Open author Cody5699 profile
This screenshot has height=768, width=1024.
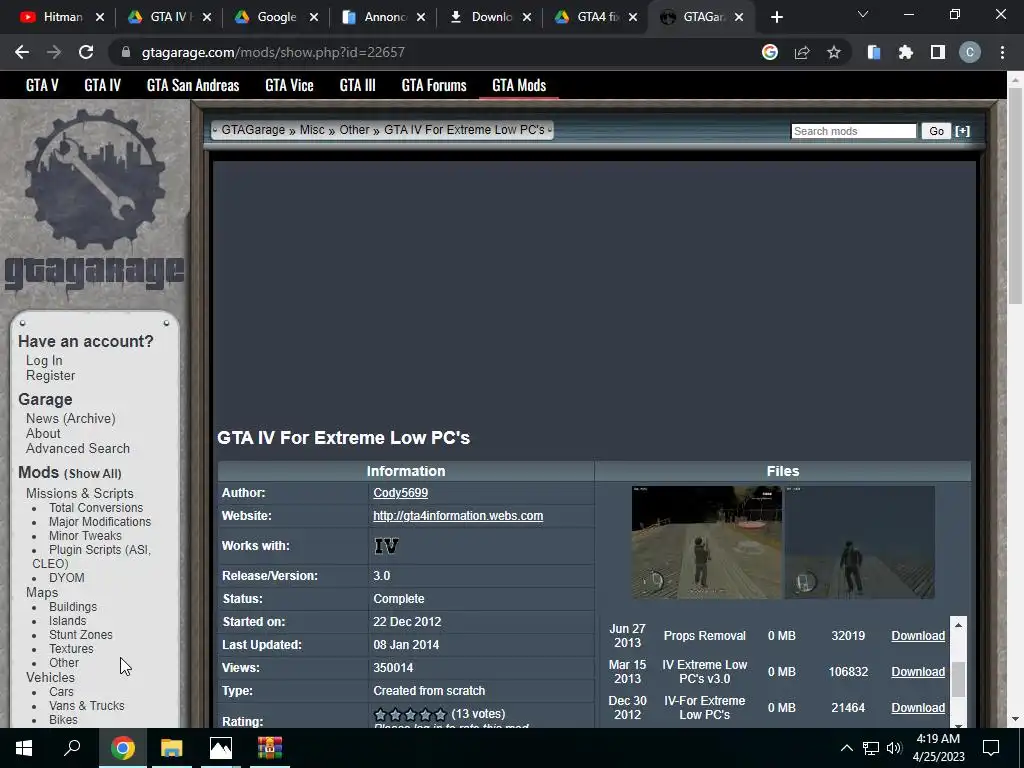(400, 493)
